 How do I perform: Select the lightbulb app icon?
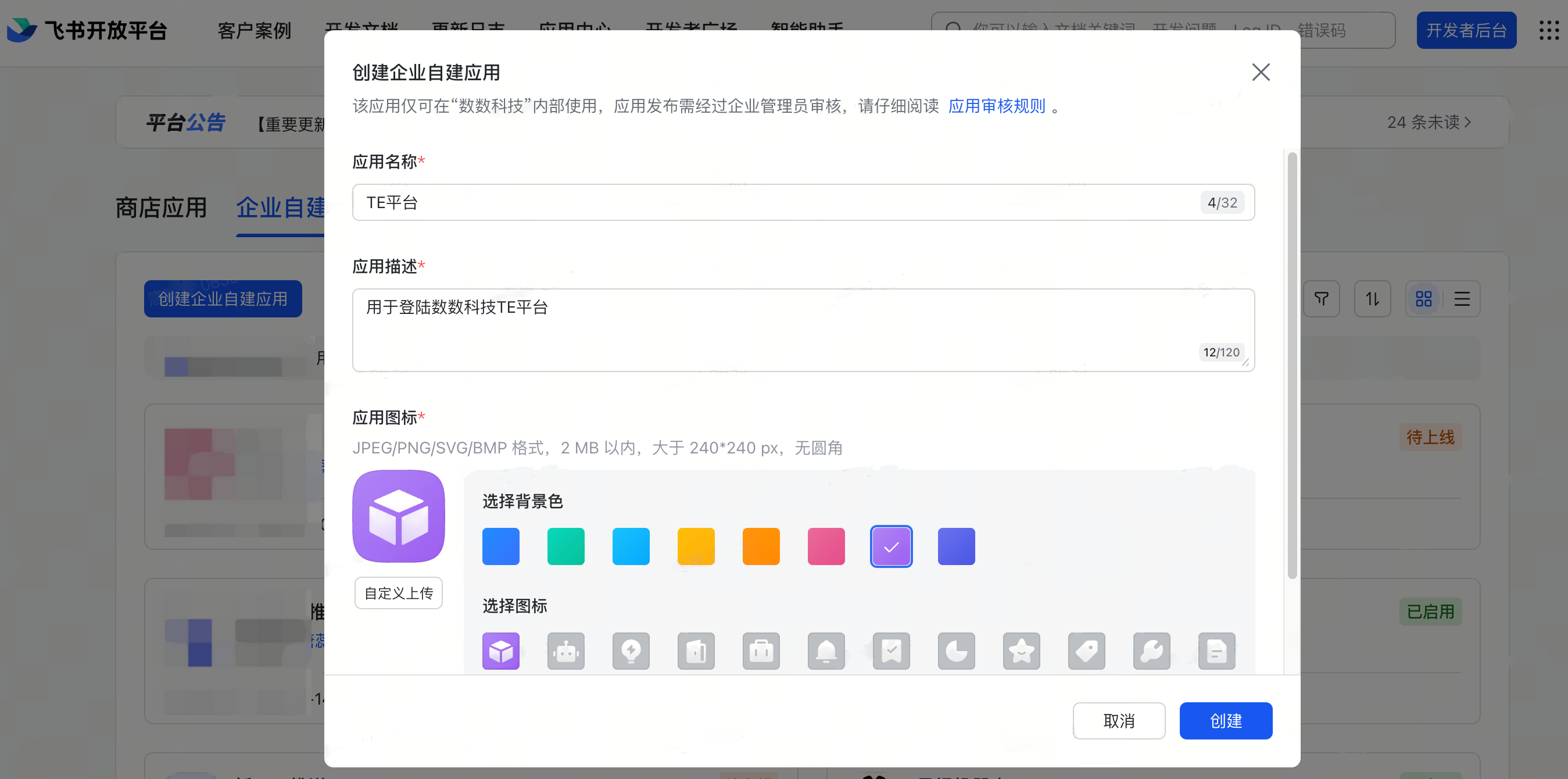point(631,651)
